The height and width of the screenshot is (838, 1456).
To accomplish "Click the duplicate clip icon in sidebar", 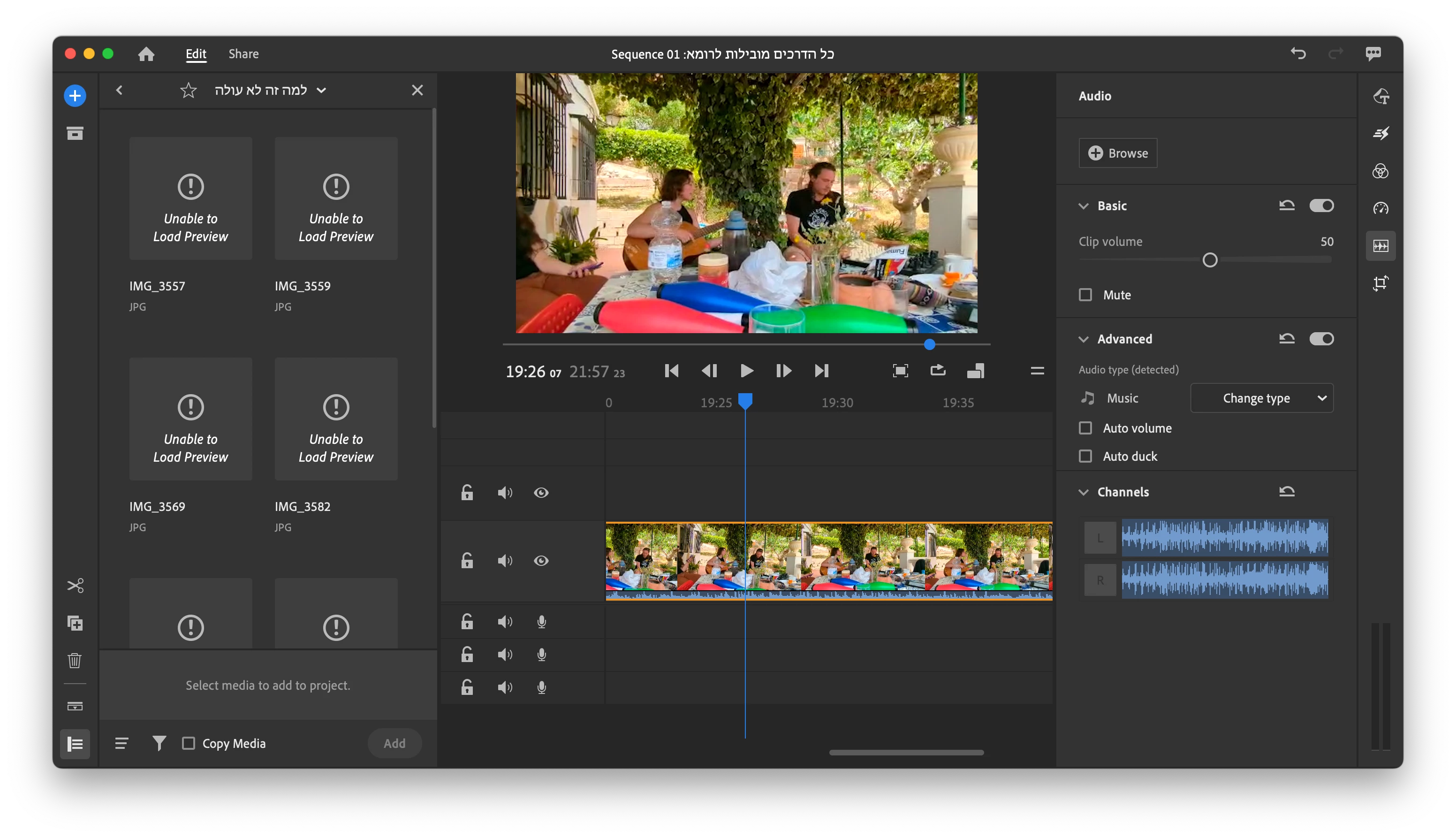I will (x=75, y=623).
